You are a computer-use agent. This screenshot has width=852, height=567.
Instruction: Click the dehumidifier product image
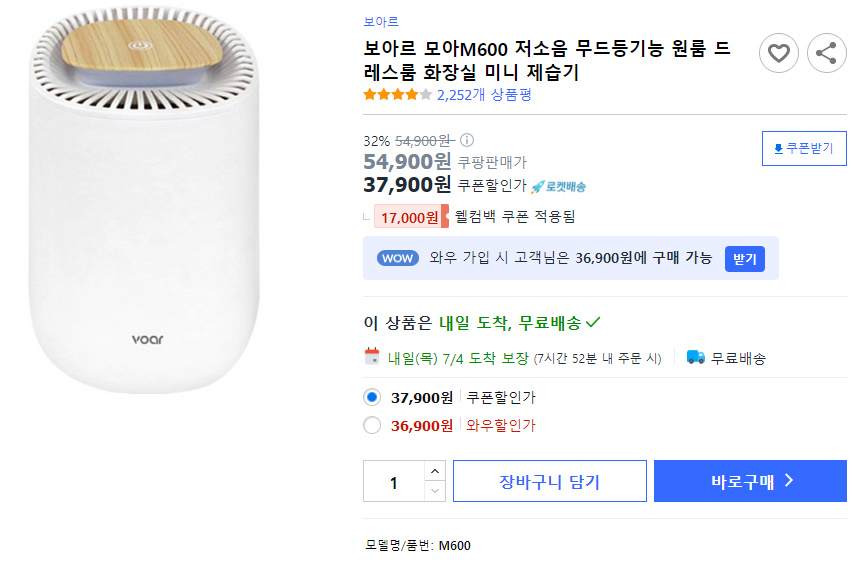click(x=144, y=200)
